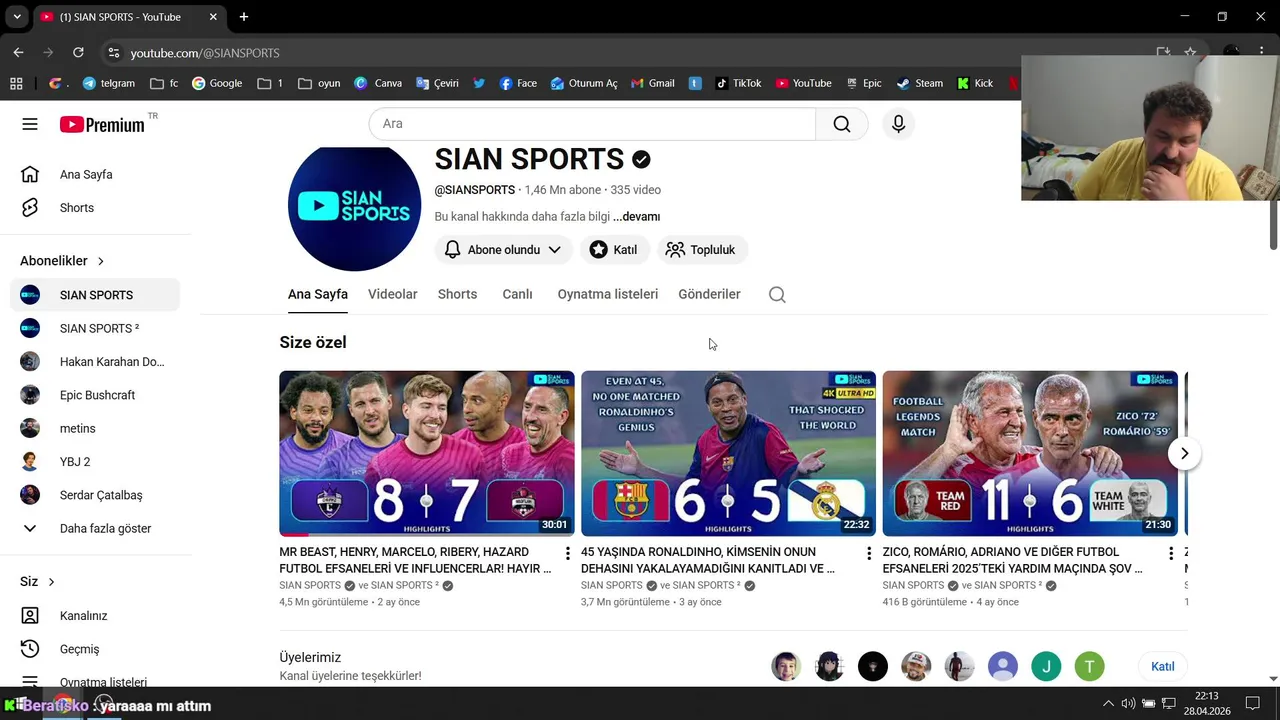Open site information icon in address bar
1280x720 pixels.
(114, 52)
